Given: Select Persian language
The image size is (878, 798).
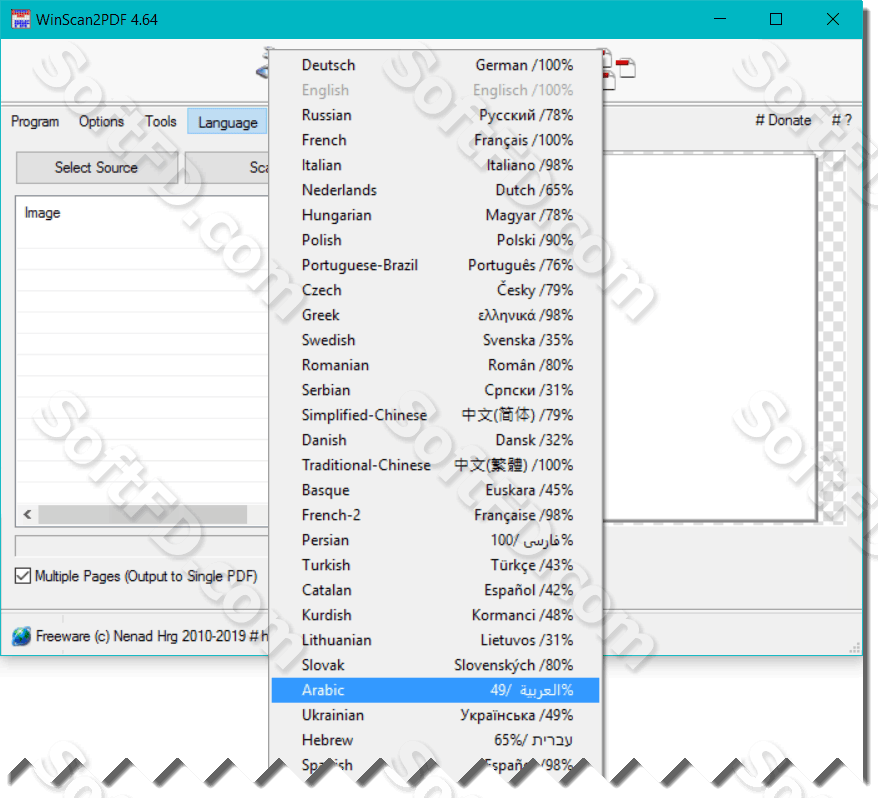Looking at the screenshot, I should point(435,540).
